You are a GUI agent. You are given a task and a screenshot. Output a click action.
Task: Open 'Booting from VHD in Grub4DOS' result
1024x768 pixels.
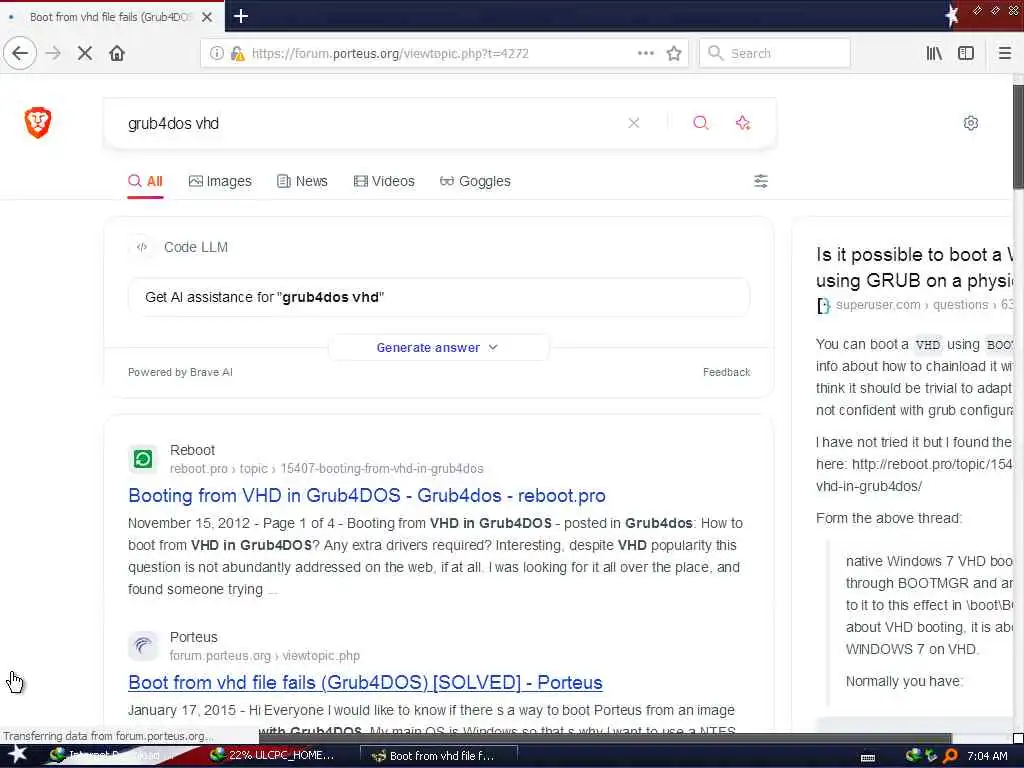366,496
